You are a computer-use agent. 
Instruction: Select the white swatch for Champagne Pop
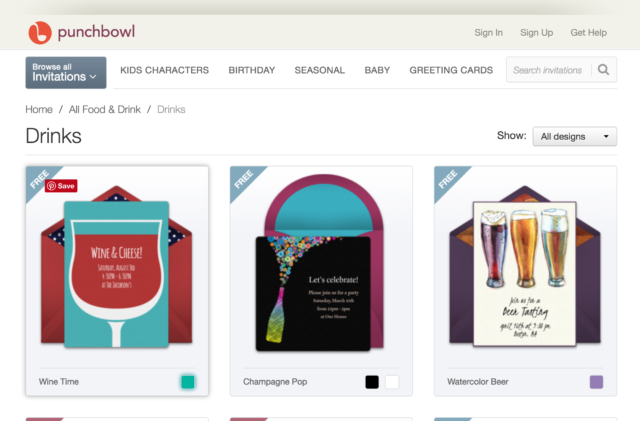click(x=392, y=382)
